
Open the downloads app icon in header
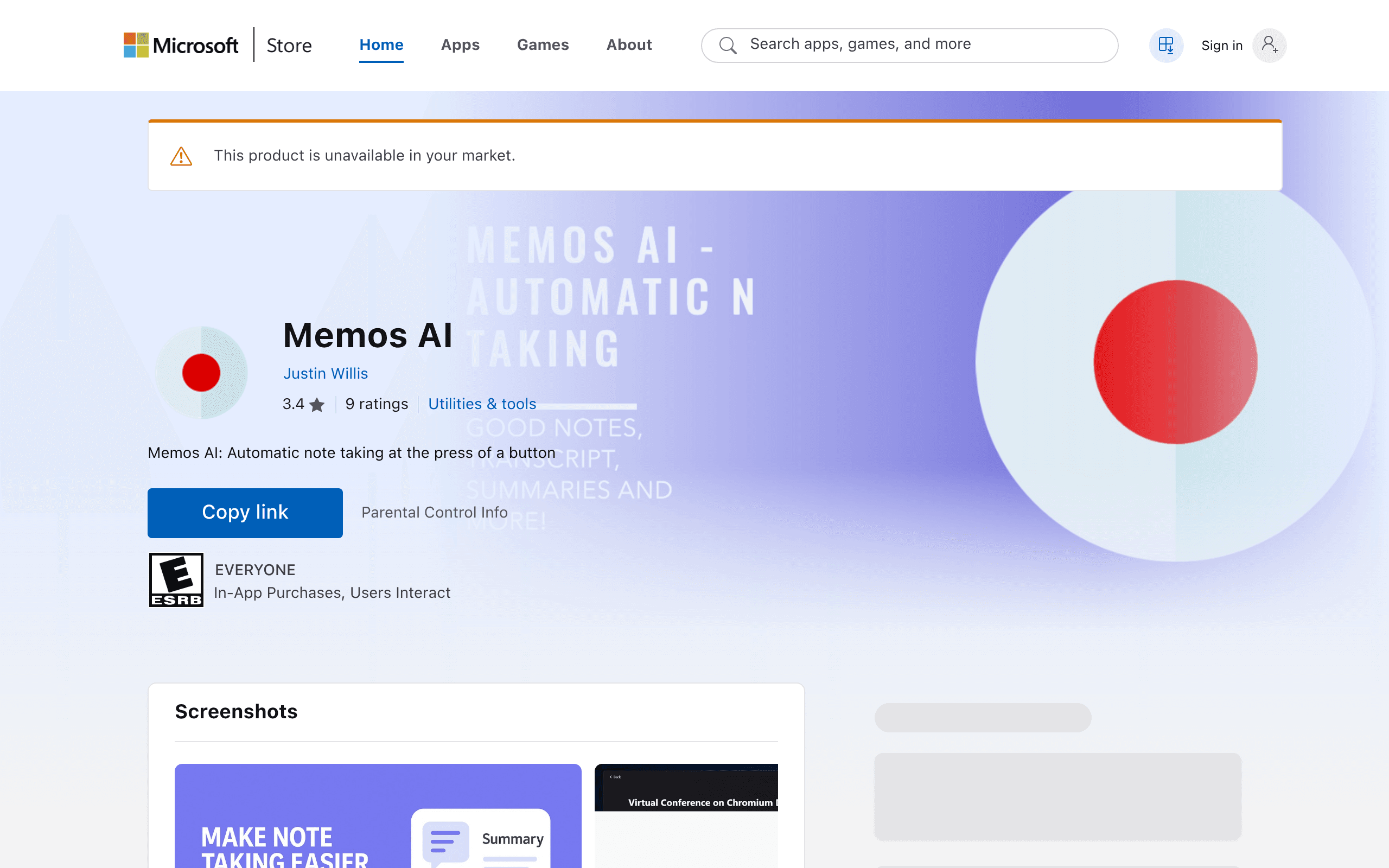tap(1165, 46)
